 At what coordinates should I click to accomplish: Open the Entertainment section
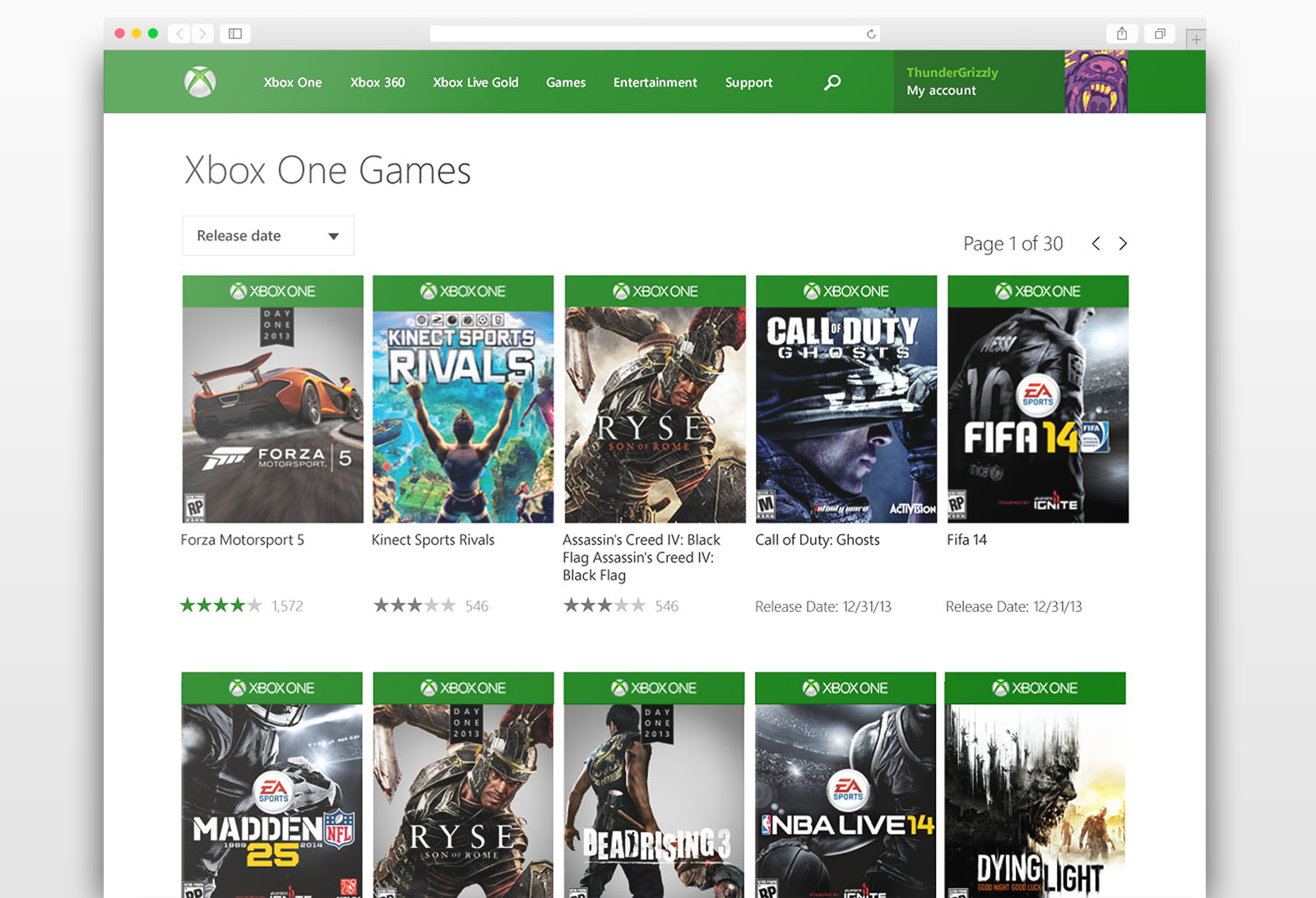[x=655, y=82]
